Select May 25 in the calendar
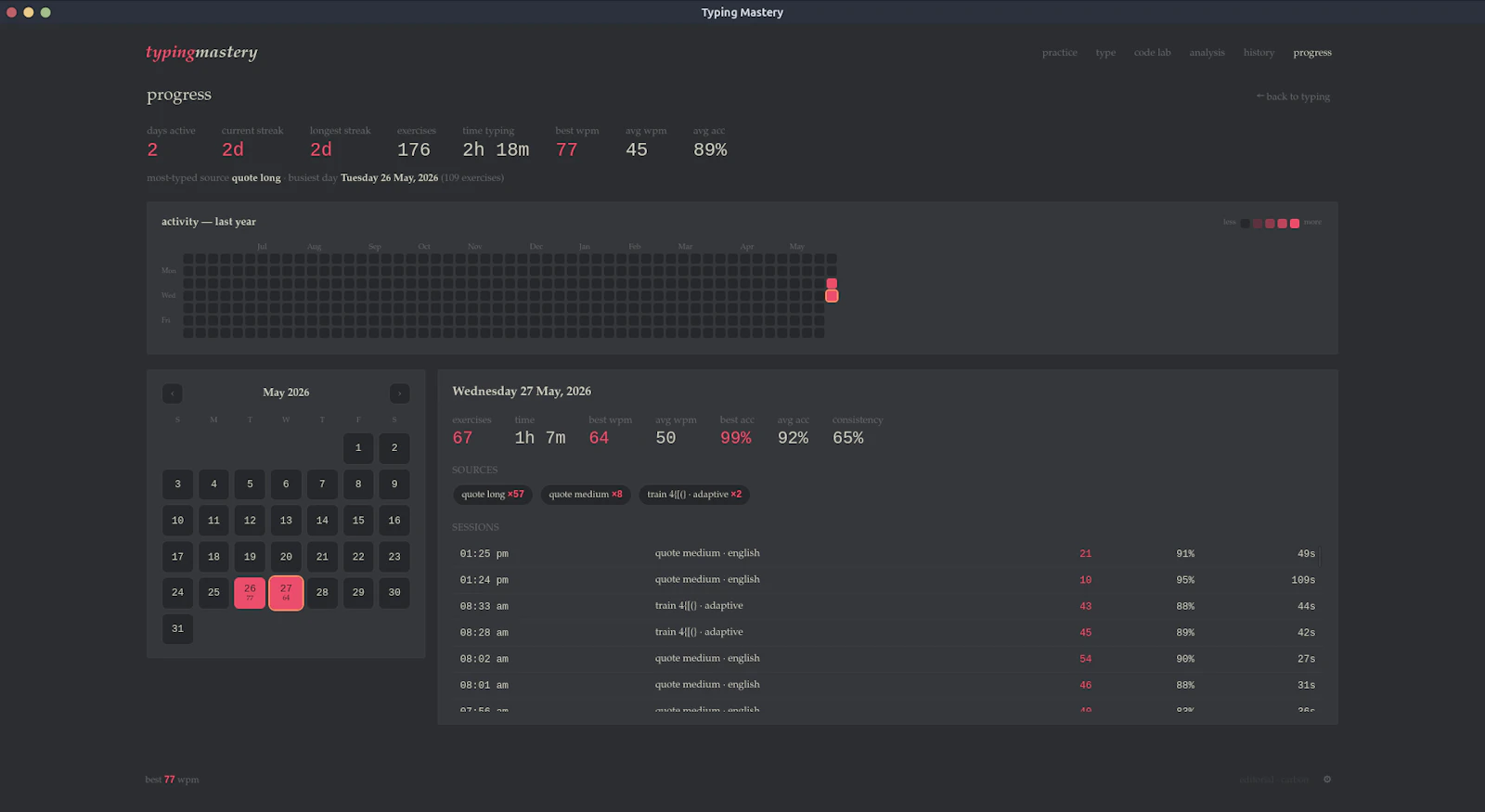Viewport: 1485px width, 812px height. 213,592
